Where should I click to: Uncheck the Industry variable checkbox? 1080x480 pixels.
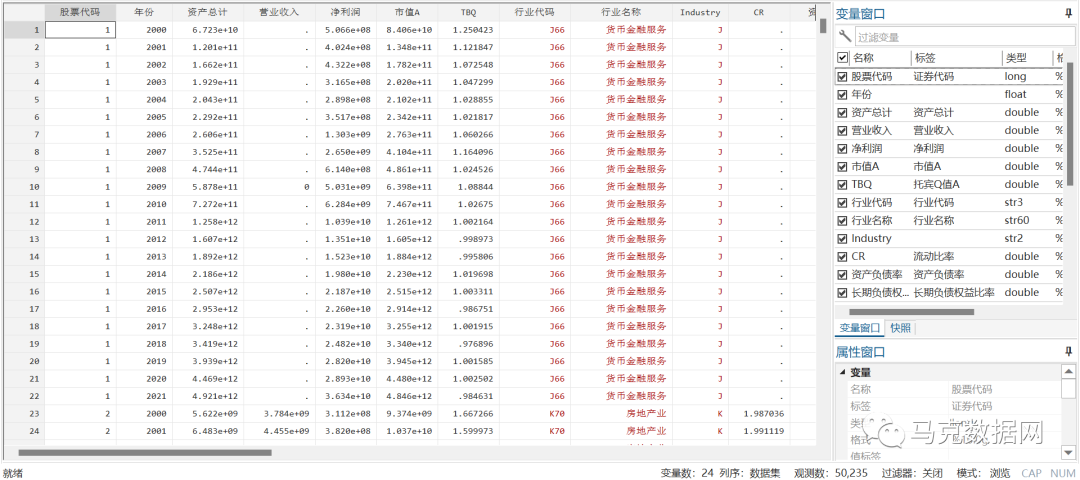(842, 238)
